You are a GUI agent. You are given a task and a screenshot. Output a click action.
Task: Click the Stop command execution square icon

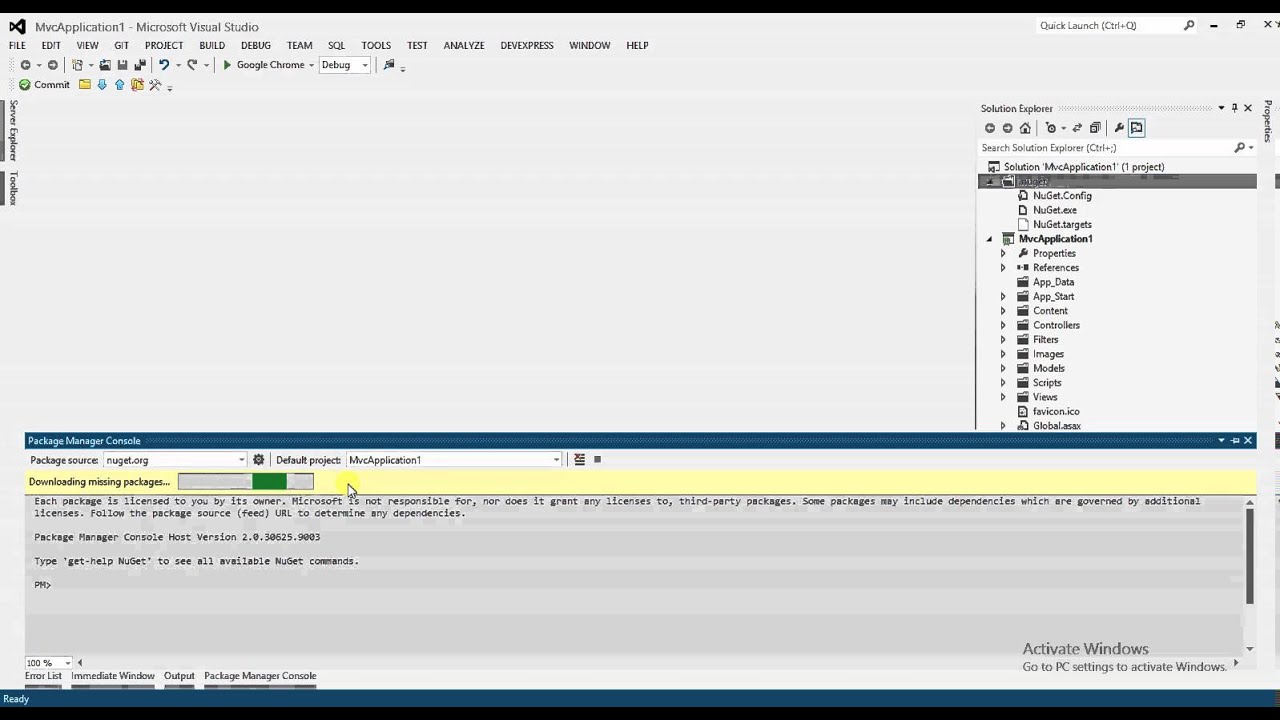[597, 460]
